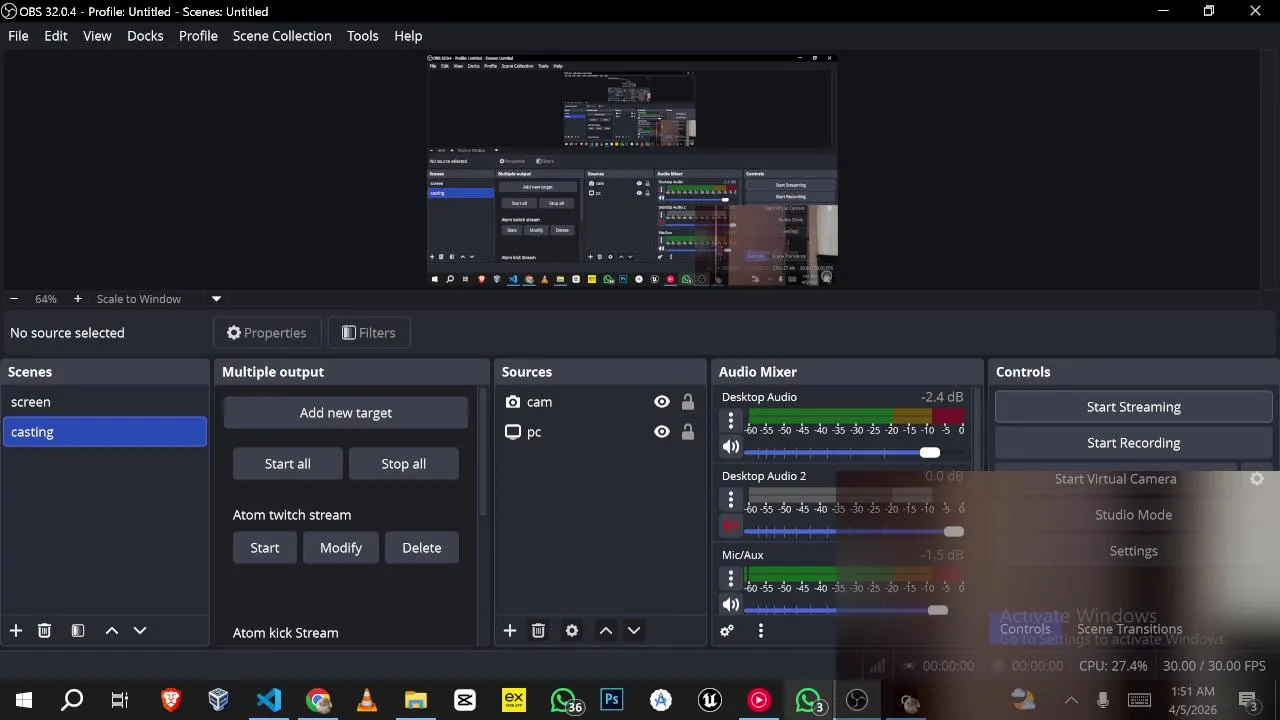Open the Edit menu

click(x=56, y=36)
